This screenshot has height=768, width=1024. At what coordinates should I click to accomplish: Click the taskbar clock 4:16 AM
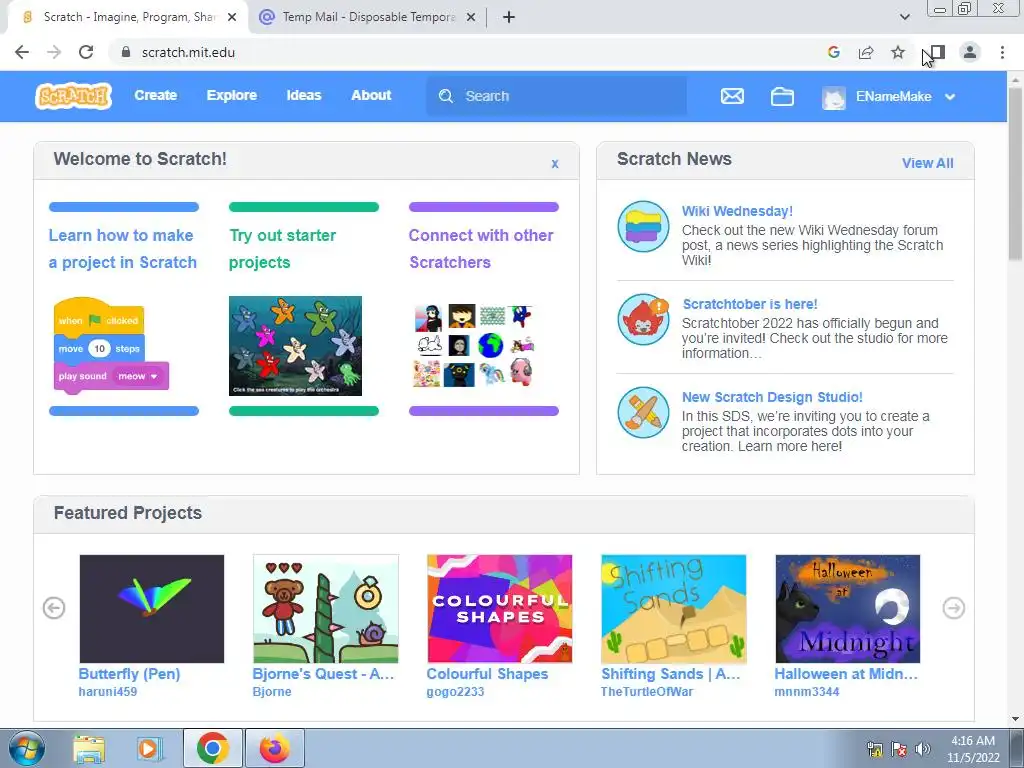pyautogui.click(x=973, y=741)
